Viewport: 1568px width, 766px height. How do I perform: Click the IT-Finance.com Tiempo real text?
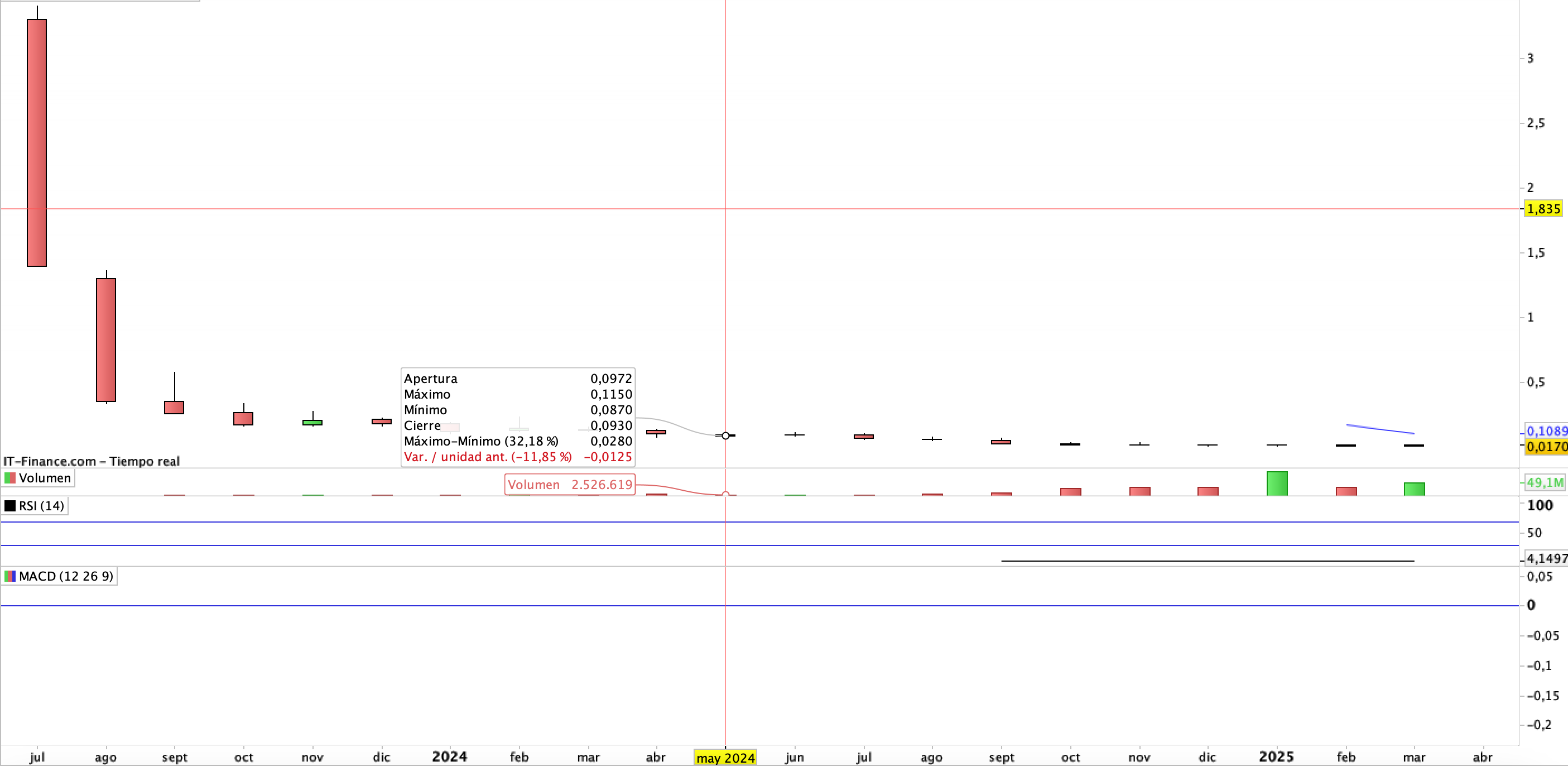[92, 461]
